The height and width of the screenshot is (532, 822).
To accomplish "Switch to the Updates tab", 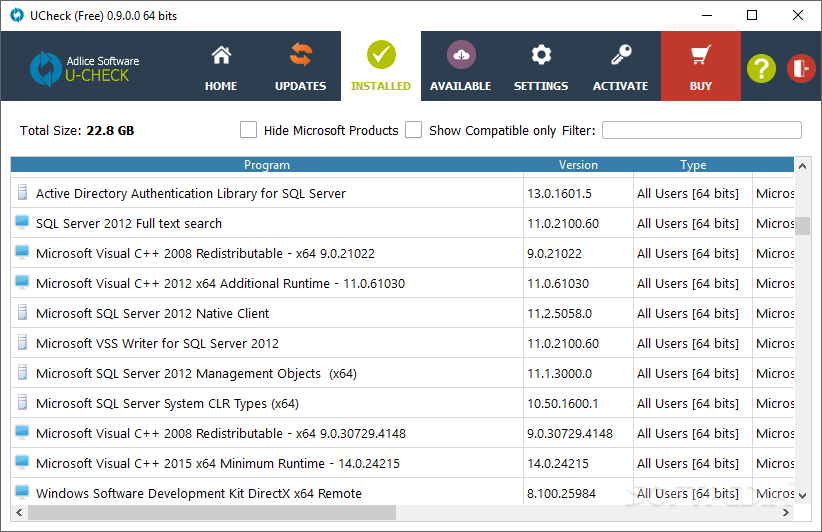I will click(x=300, y=66).
